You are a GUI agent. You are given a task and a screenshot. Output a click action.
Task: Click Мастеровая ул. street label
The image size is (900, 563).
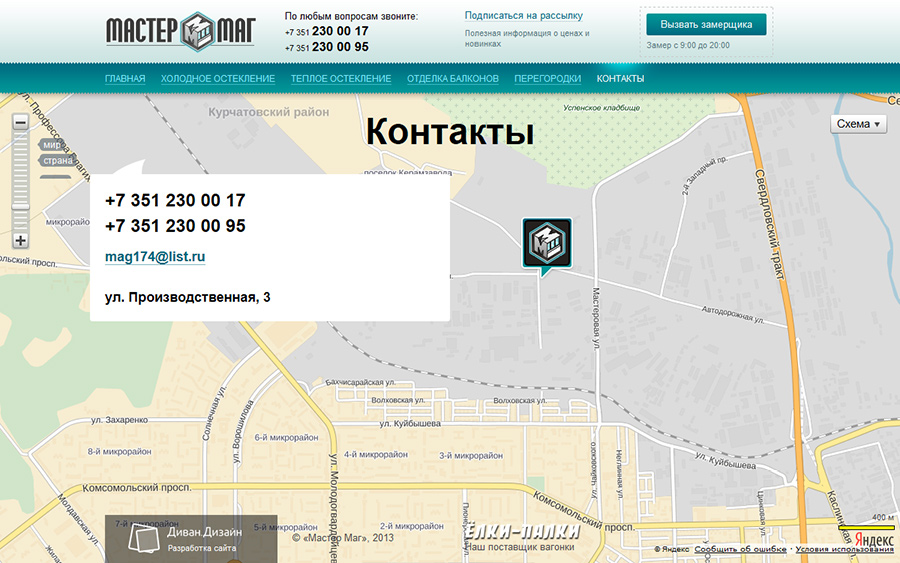(596, 319)
